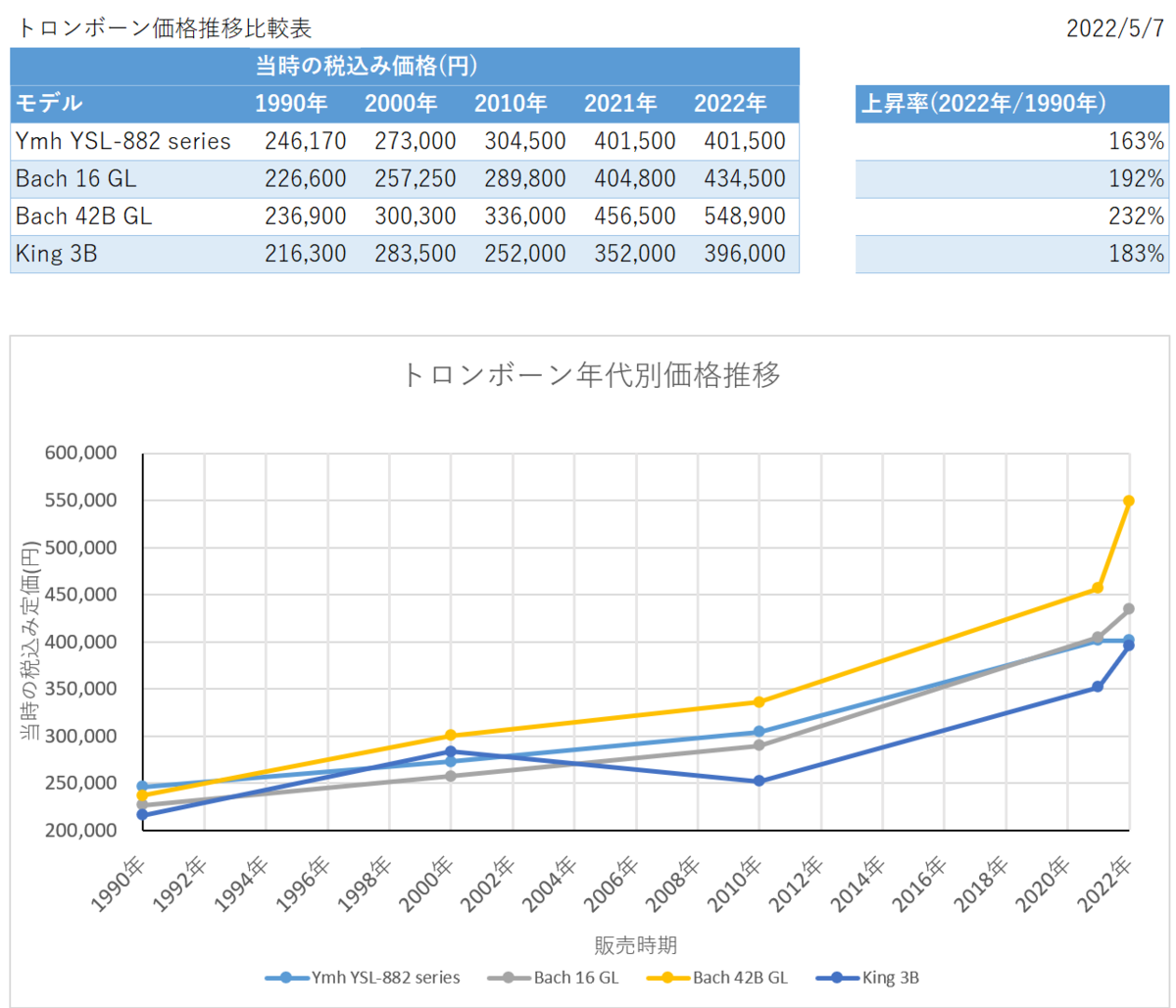Screen dimensions: 1176x1008
Task: Click cell value 283,500
Action: tap(416, 254)
